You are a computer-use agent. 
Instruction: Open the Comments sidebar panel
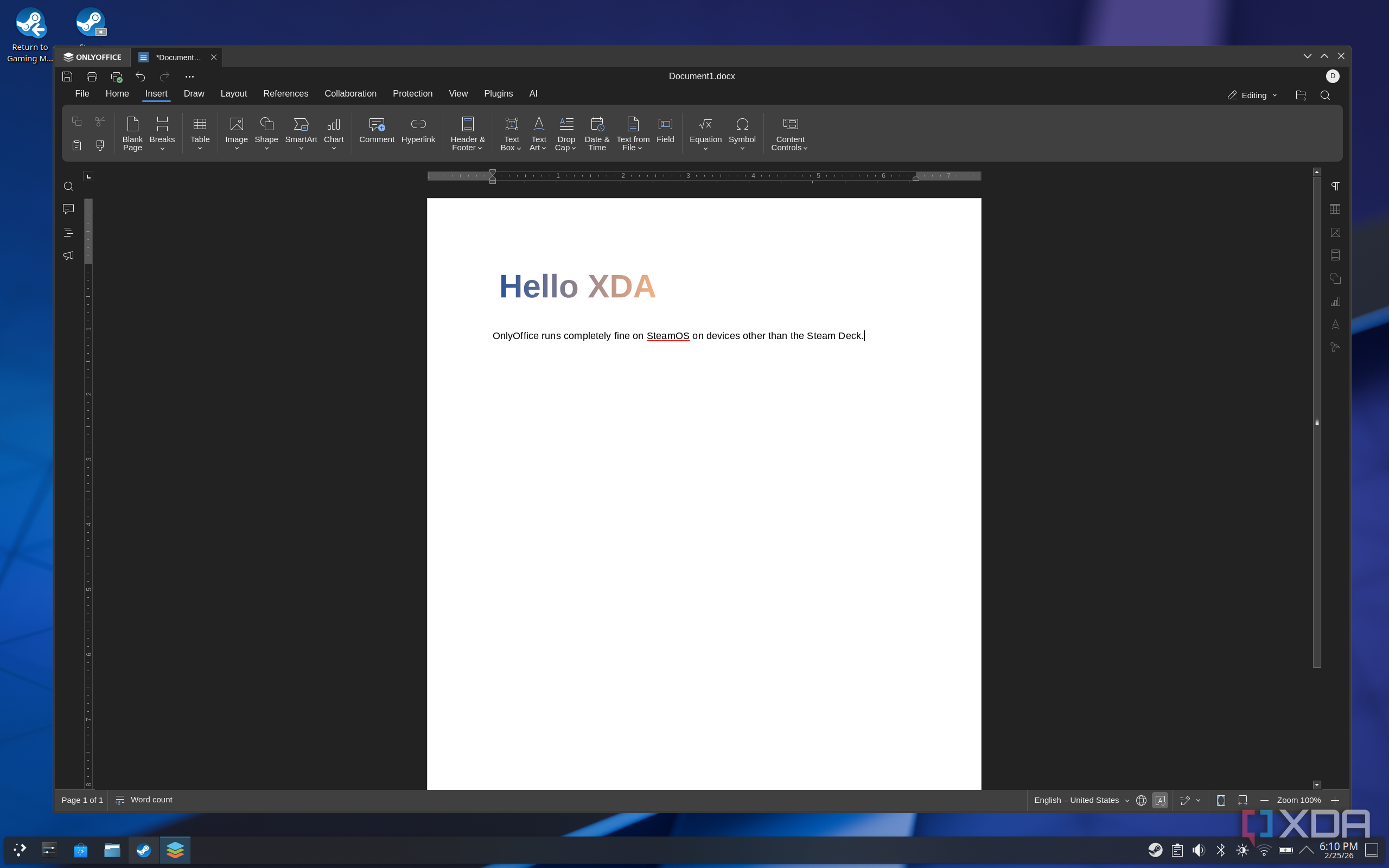(68, 209)
